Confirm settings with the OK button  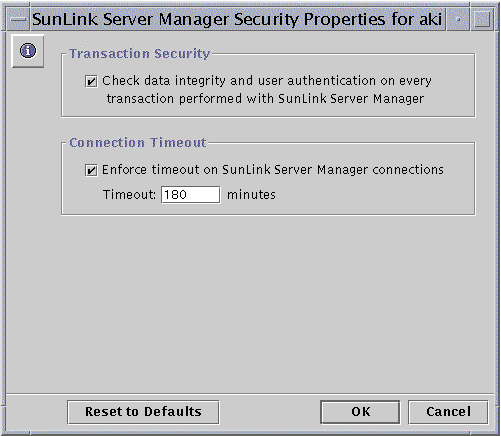pyautogui.click(x=360, y=412)
